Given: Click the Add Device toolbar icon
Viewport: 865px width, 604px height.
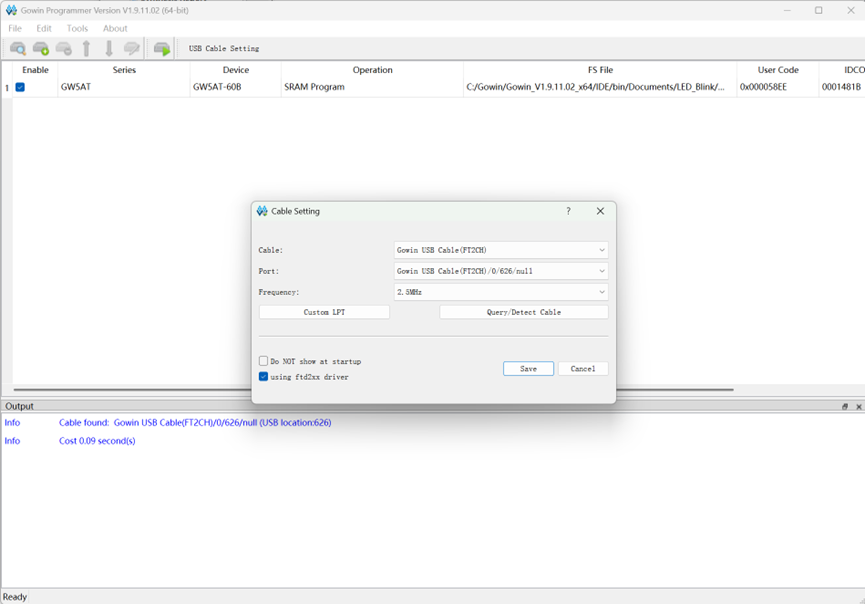Looking at the screenshot, I should (41, 49).
